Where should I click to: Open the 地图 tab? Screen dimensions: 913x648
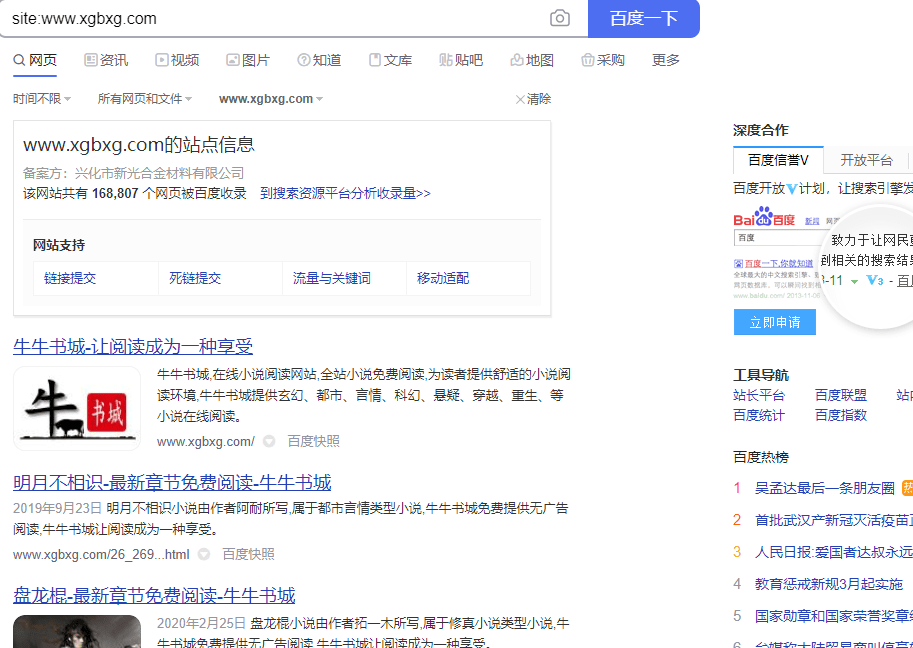click(532, 60)
